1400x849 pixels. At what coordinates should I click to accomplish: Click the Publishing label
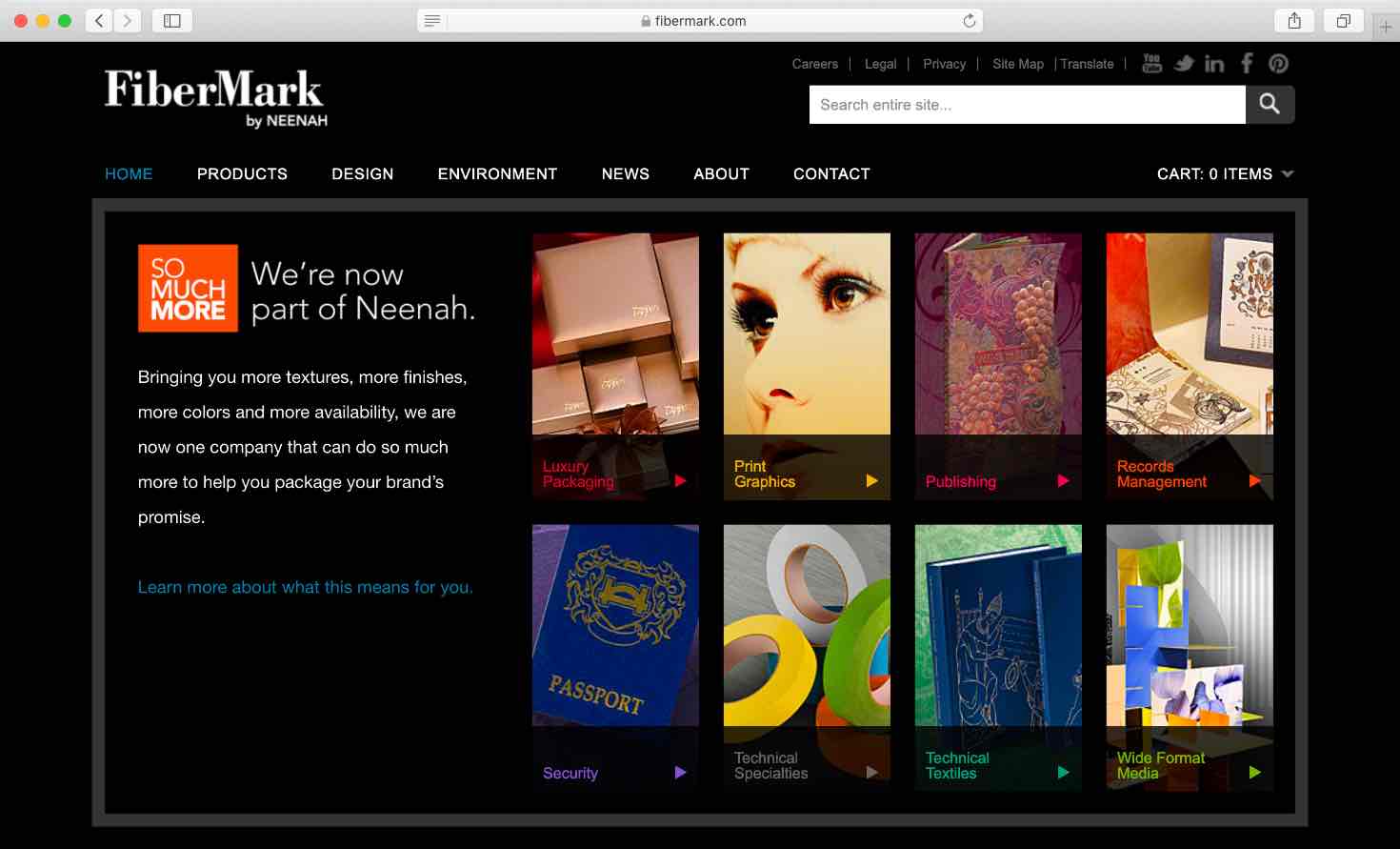961,482
